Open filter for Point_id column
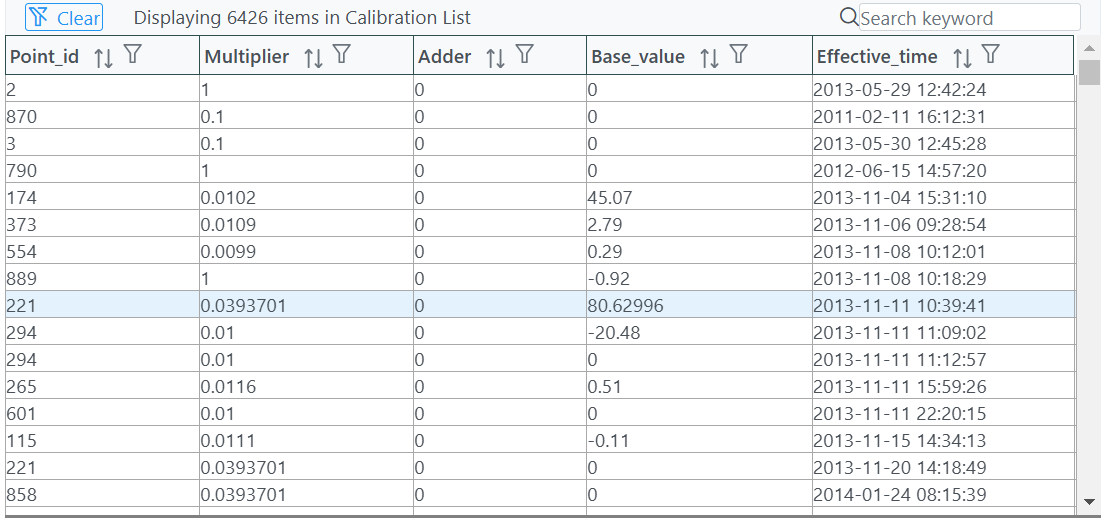1103x518 pixels. coord(132,54)
